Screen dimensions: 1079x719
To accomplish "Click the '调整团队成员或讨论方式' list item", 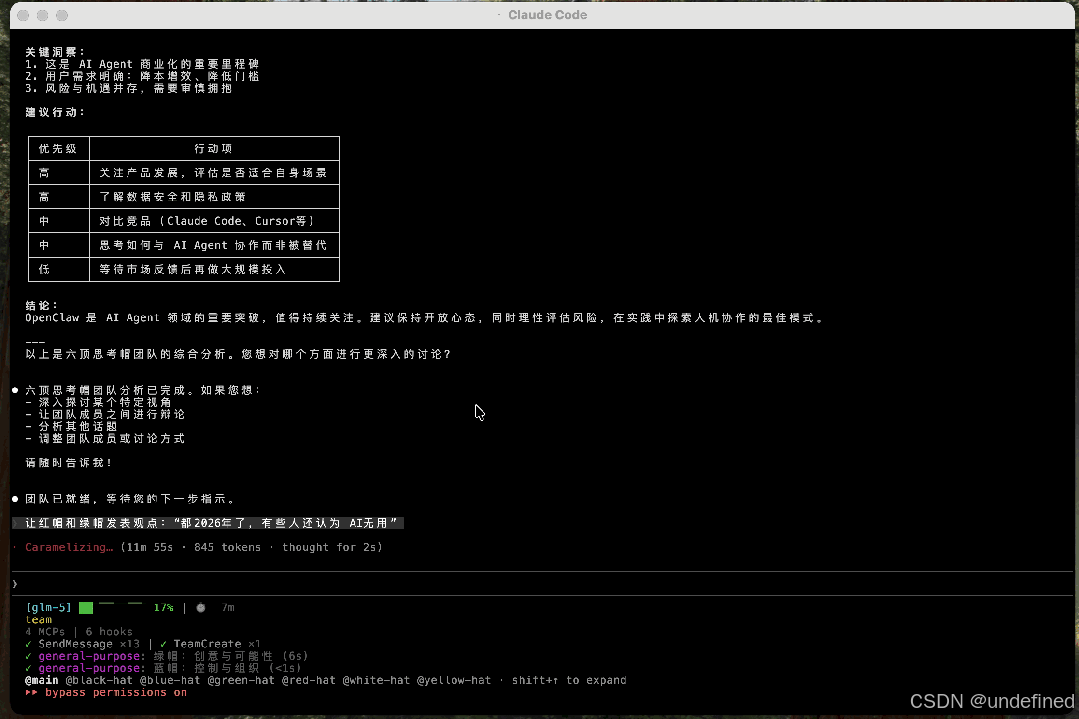I will [x=105, y=438].
